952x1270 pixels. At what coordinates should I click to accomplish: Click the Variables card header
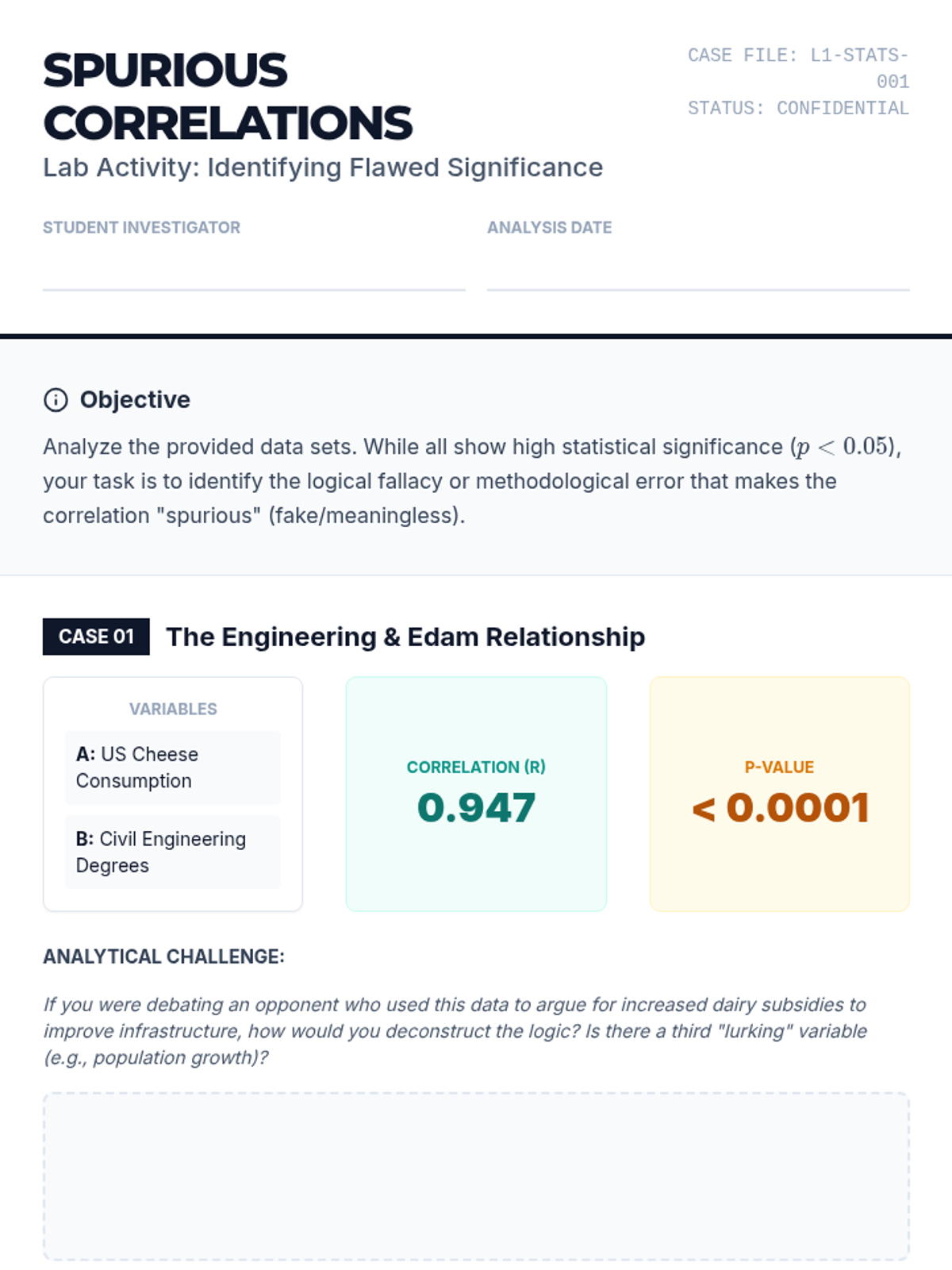(173, 709)
